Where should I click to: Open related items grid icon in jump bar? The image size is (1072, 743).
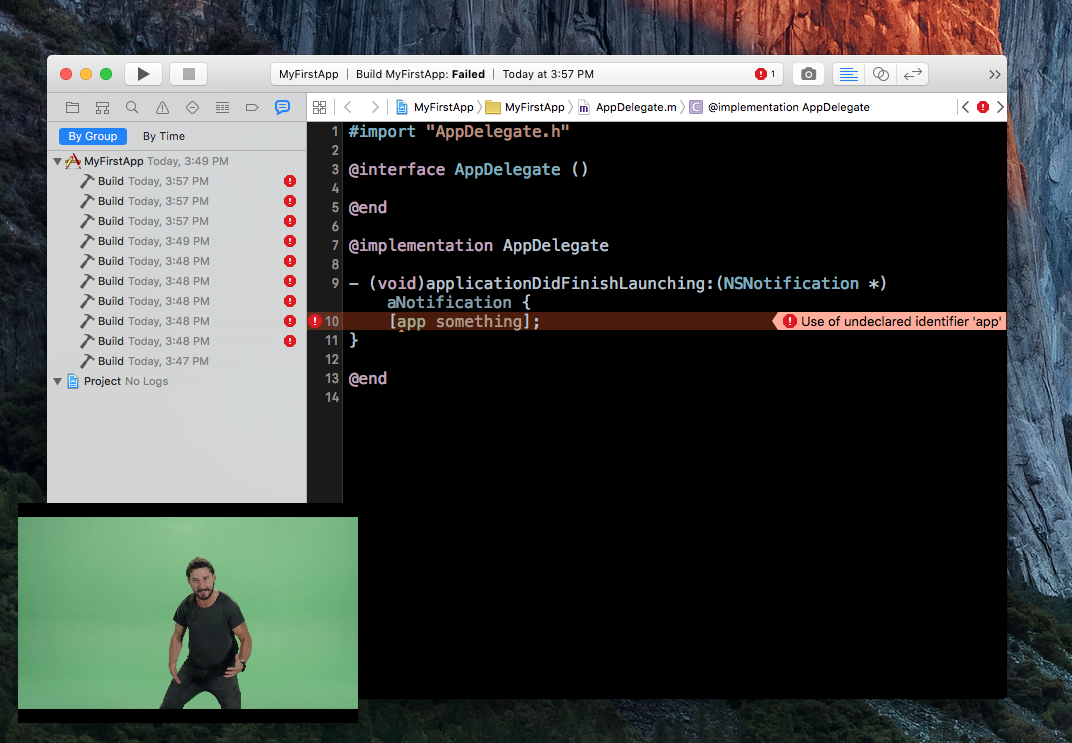tap(319, 107)
